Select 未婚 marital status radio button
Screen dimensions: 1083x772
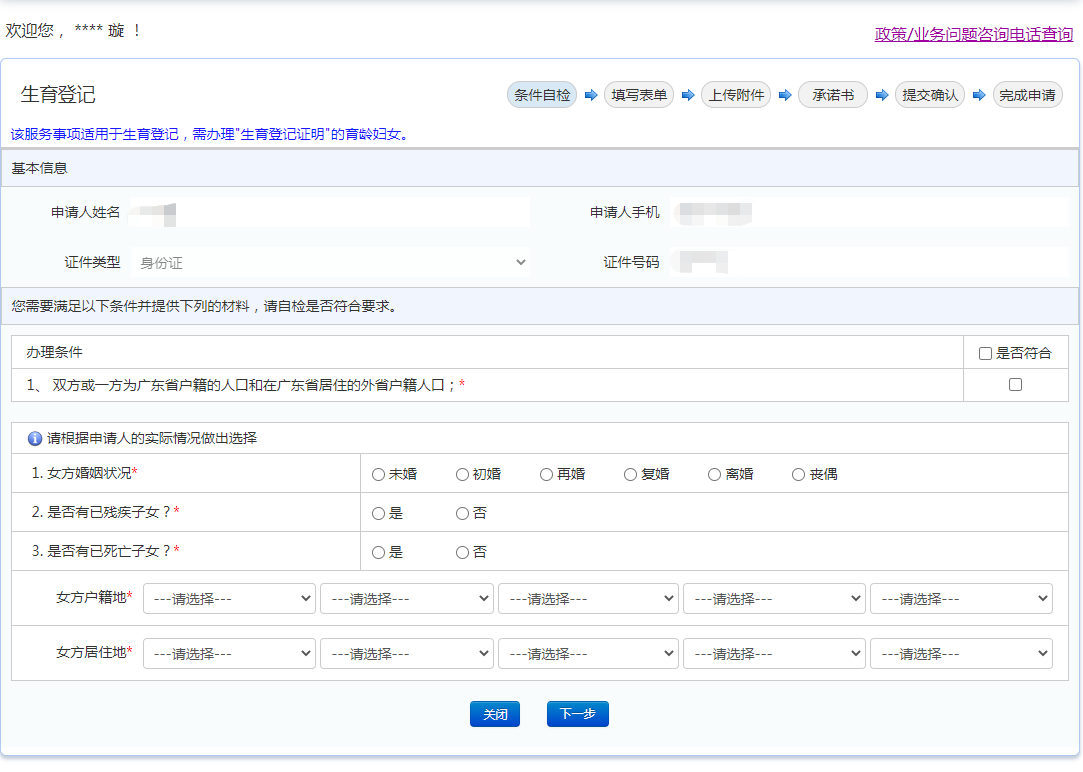[378, 474]
